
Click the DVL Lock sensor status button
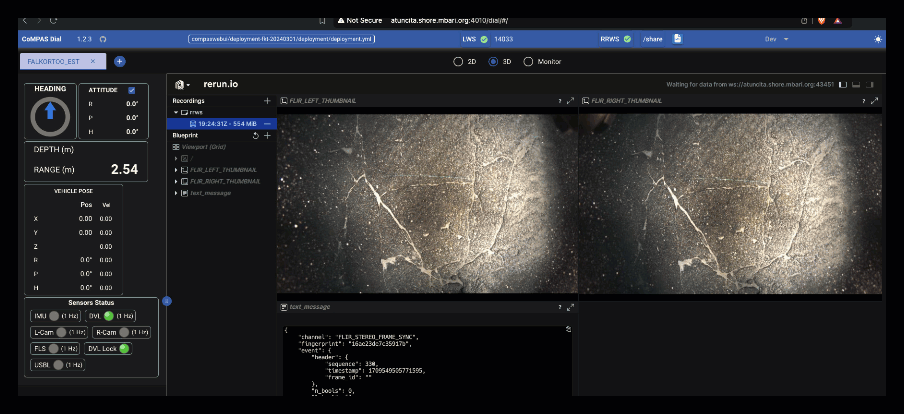109,348
